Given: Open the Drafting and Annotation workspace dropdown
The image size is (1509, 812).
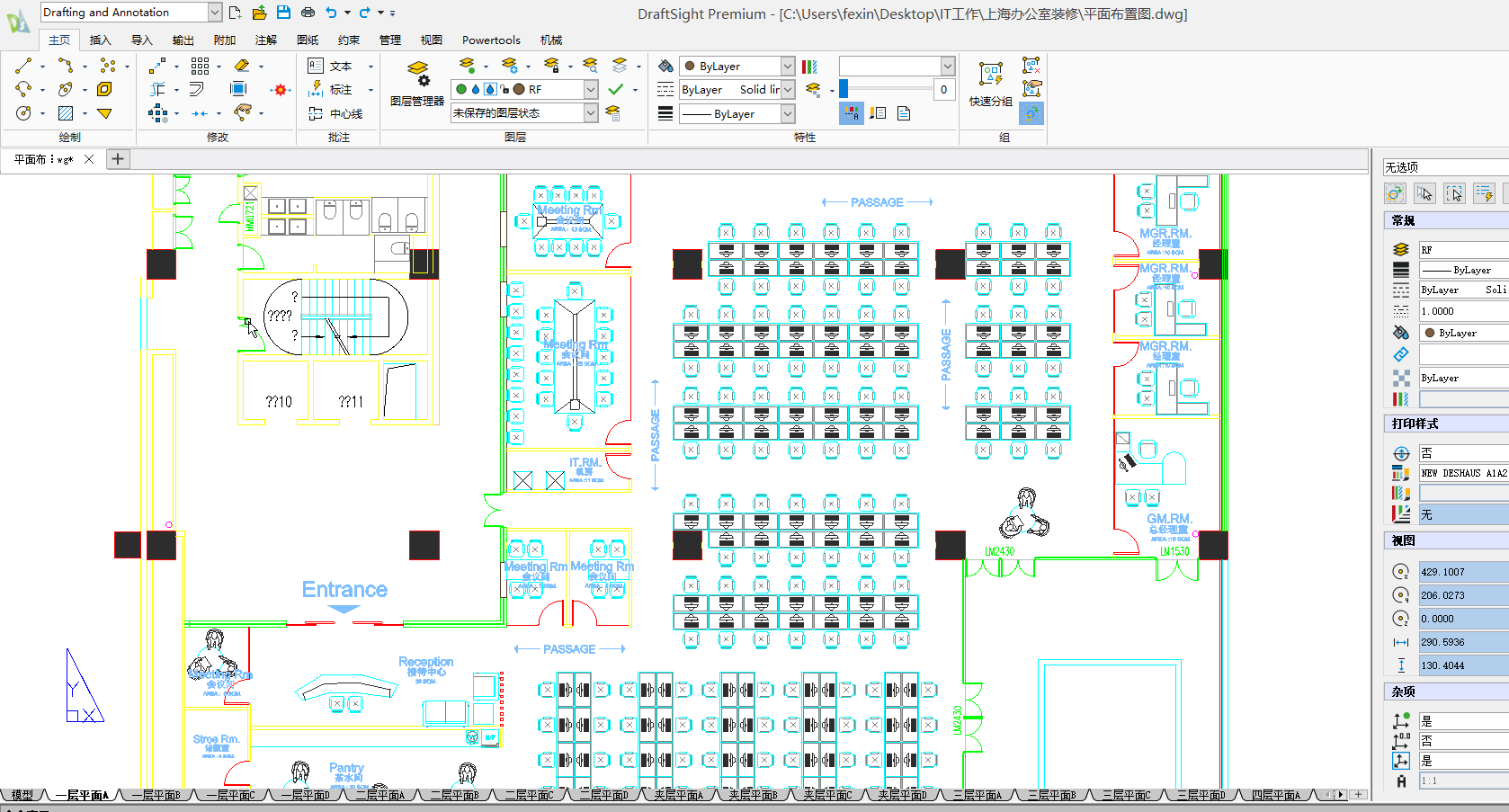Looking at the screenshot, I should [x=215, y=13].
